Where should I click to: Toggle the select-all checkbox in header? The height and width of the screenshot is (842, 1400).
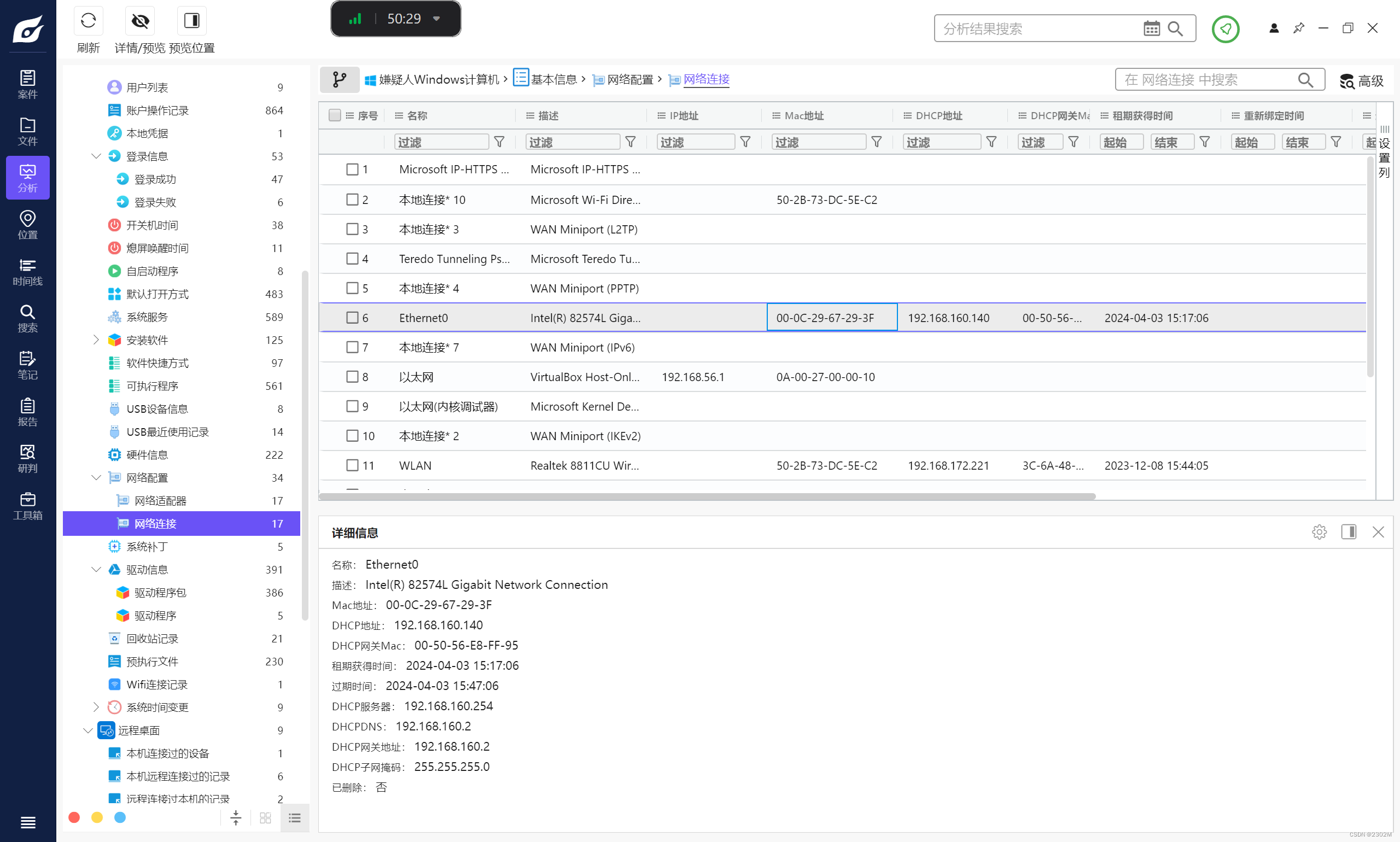pos(335,115)
